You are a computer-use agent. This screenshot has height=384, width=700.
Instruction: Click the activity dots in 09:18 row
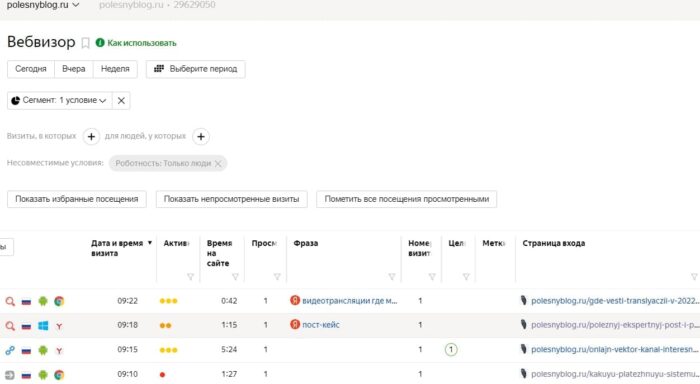(166, 326)
